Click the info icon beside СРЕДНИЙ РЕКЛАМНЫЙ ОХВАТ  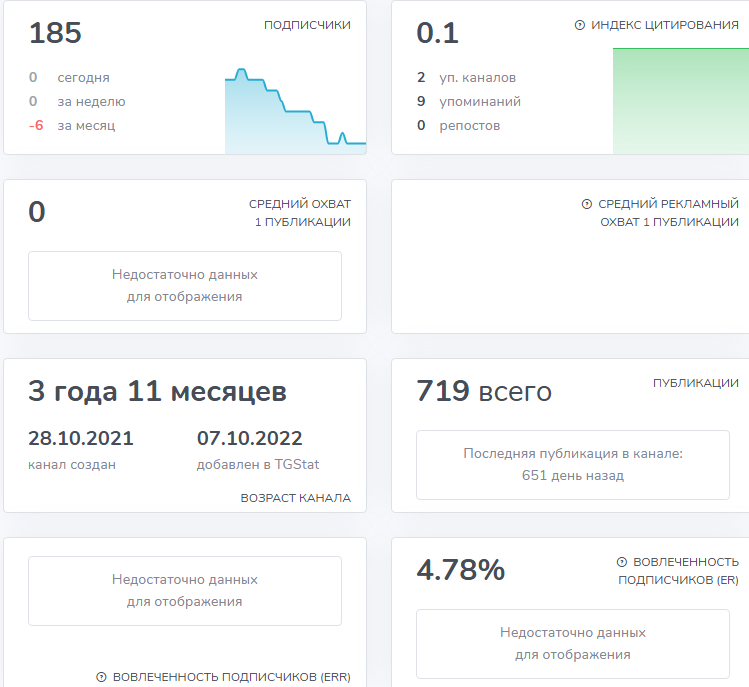587,204
